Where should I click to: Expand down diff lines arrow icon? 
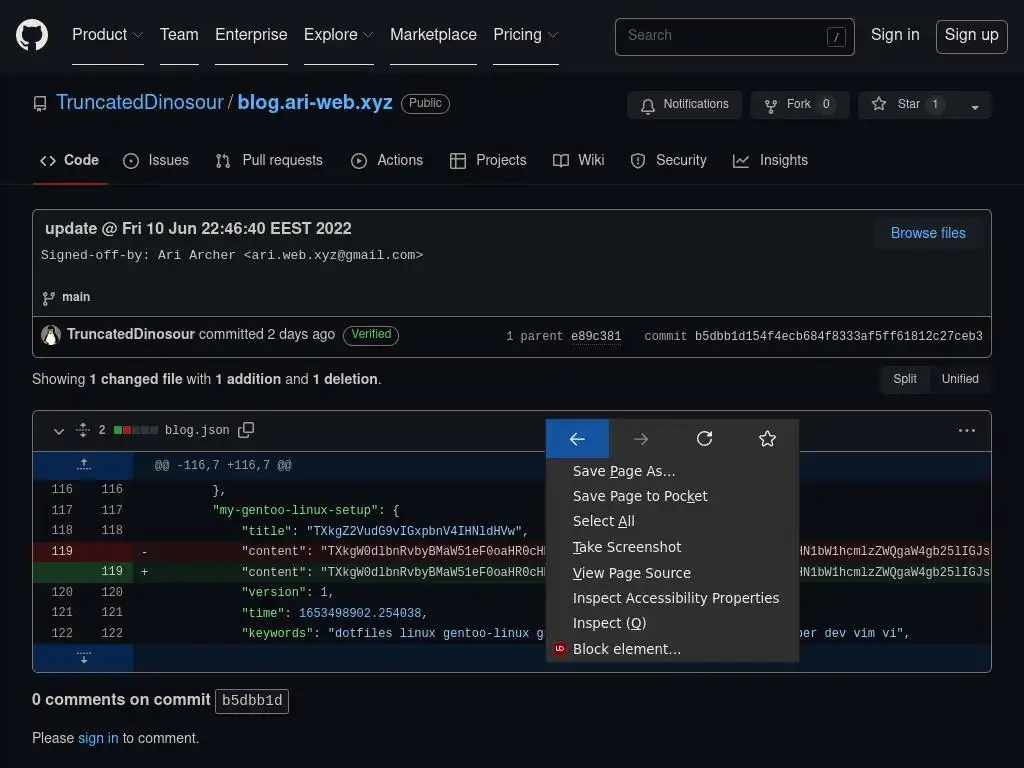(x=84, y=658)
